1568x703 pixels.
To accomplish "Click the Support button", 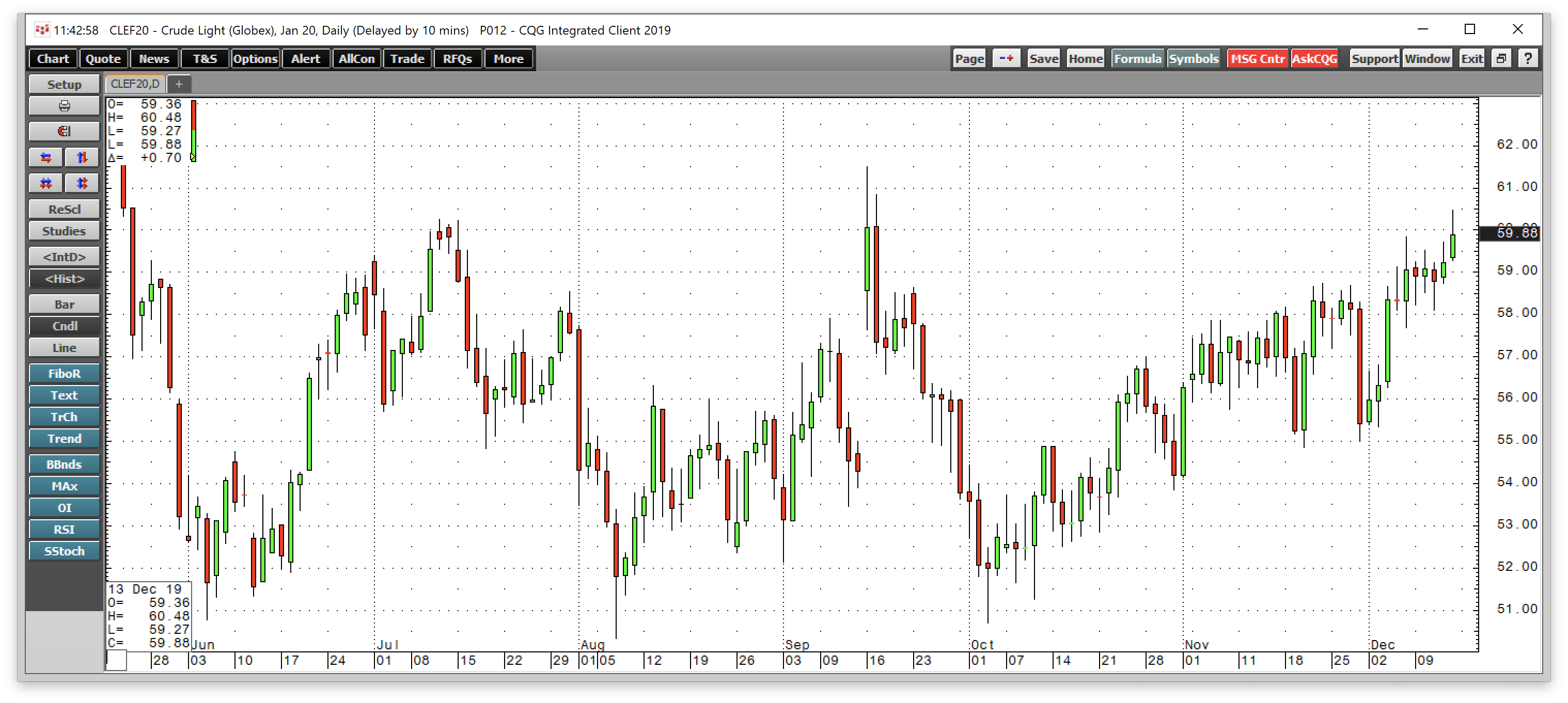I will 1374,58.
